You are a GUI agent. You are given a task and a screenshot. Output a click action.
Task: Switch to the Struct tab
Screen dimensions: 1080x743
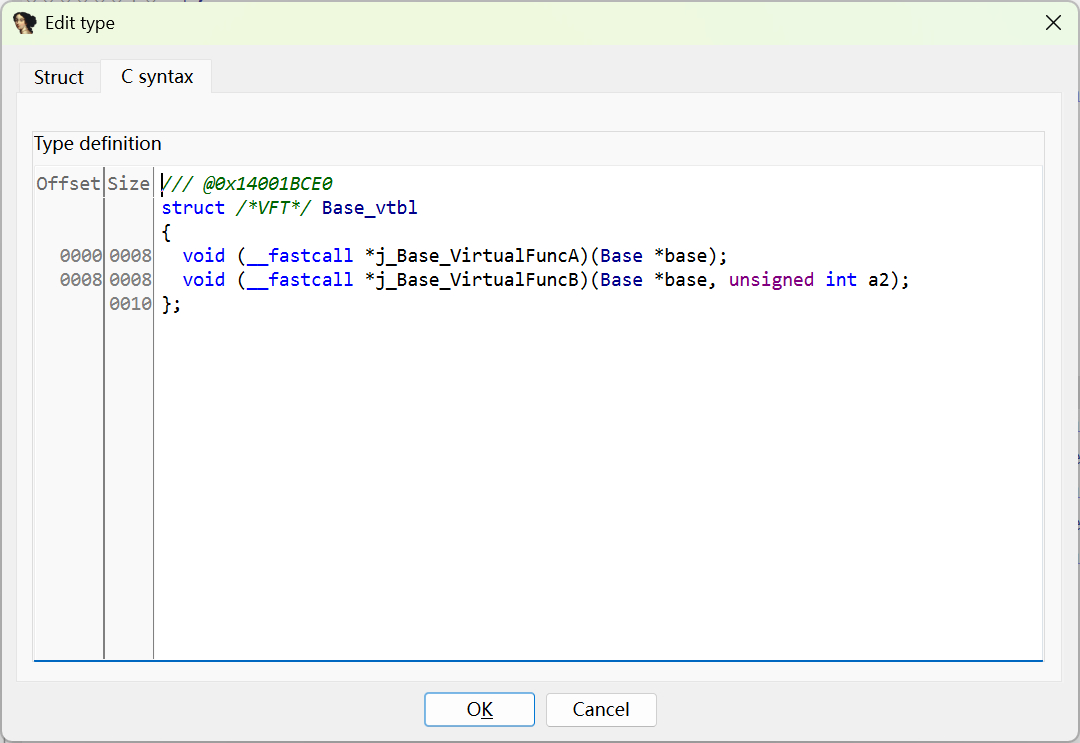(x=59, y=77)
